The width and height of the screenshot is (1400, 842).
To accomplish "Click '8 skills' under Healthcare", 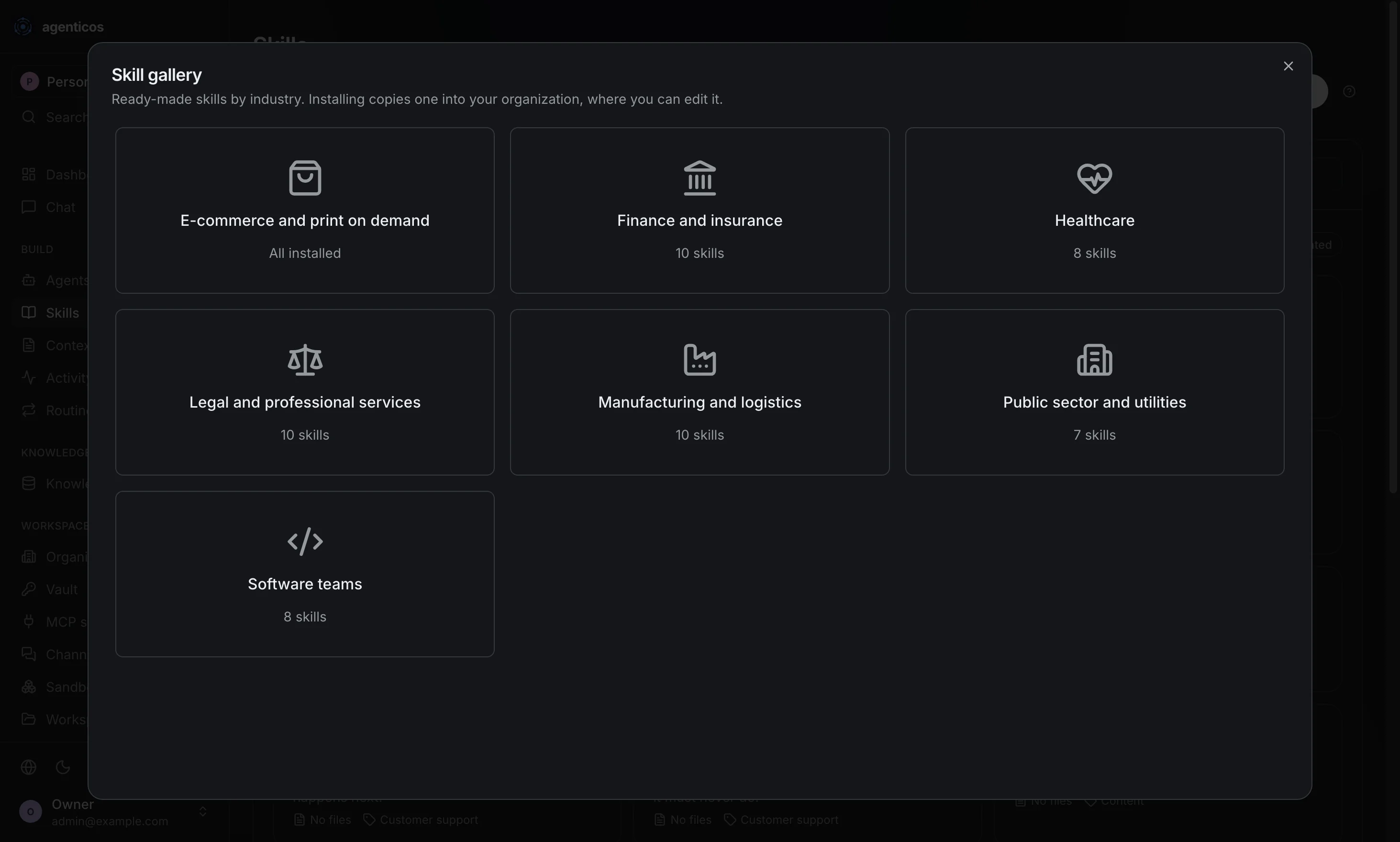I will [1095, 253].
